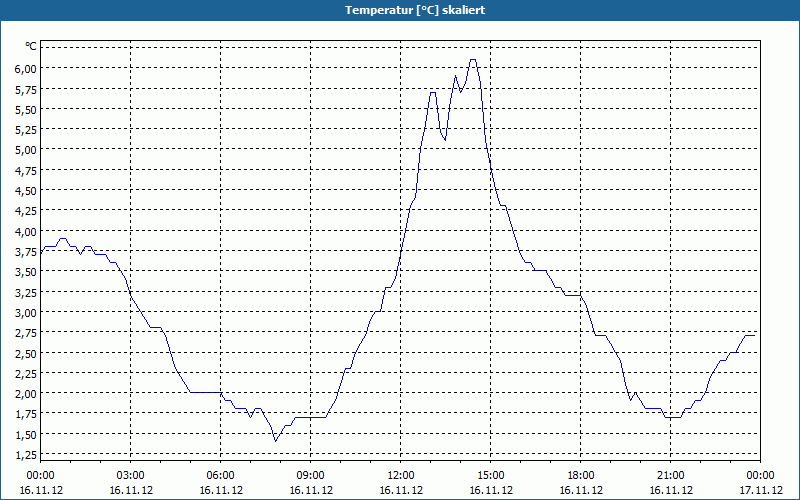The image size is (800, 500).
Task: Select the 4,75 y-axis value
Action: click(x=27, y=170)
